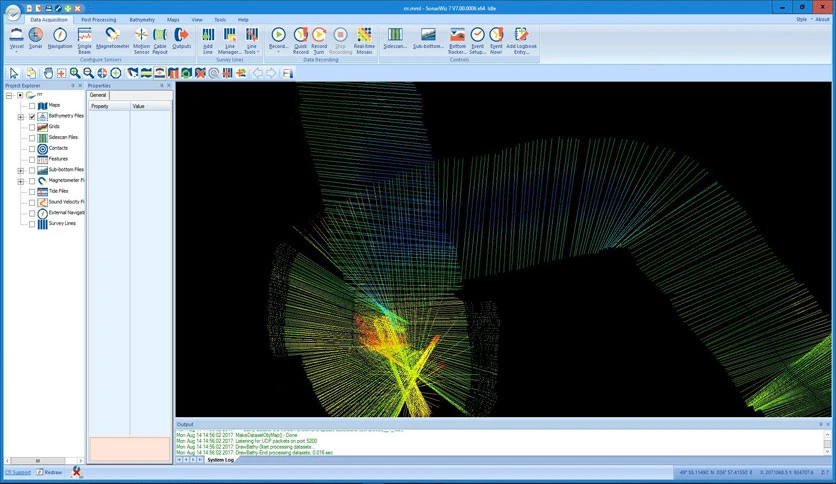Open Magnetometer sensor setup

tap(112, 38)
